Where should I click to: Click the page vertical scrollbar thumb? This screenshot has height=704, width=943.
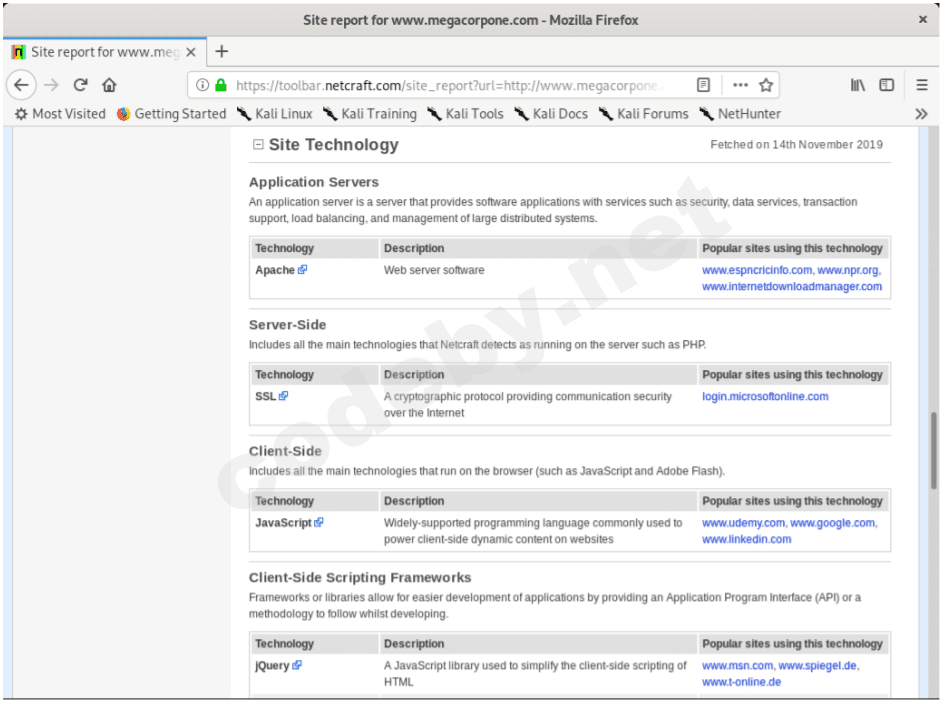pos(933,450)
